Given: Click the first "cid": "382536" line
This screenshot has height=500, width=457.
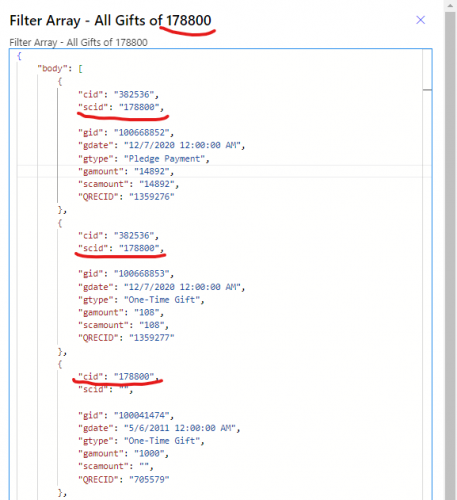Looking at the screenshot, I should click(118, 94).
